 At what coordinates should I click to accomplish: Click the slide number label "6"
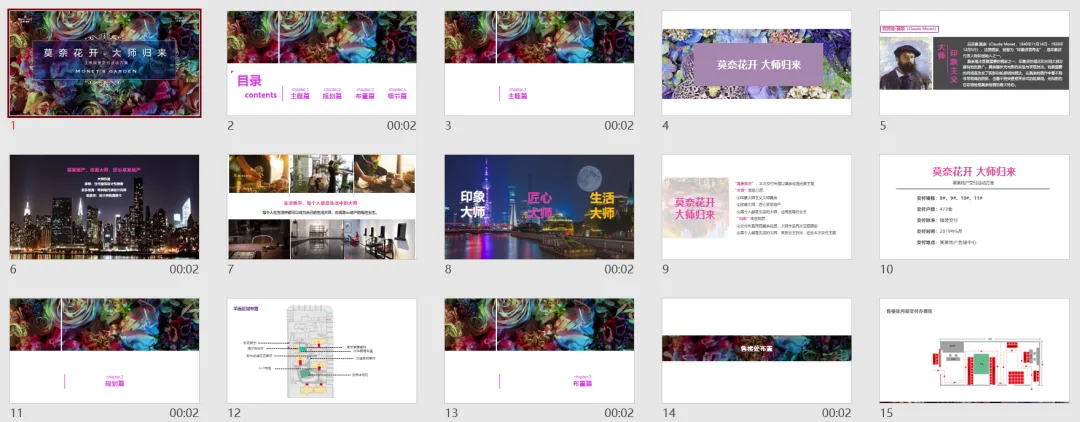pyautogui.click(x=13, y=270)
